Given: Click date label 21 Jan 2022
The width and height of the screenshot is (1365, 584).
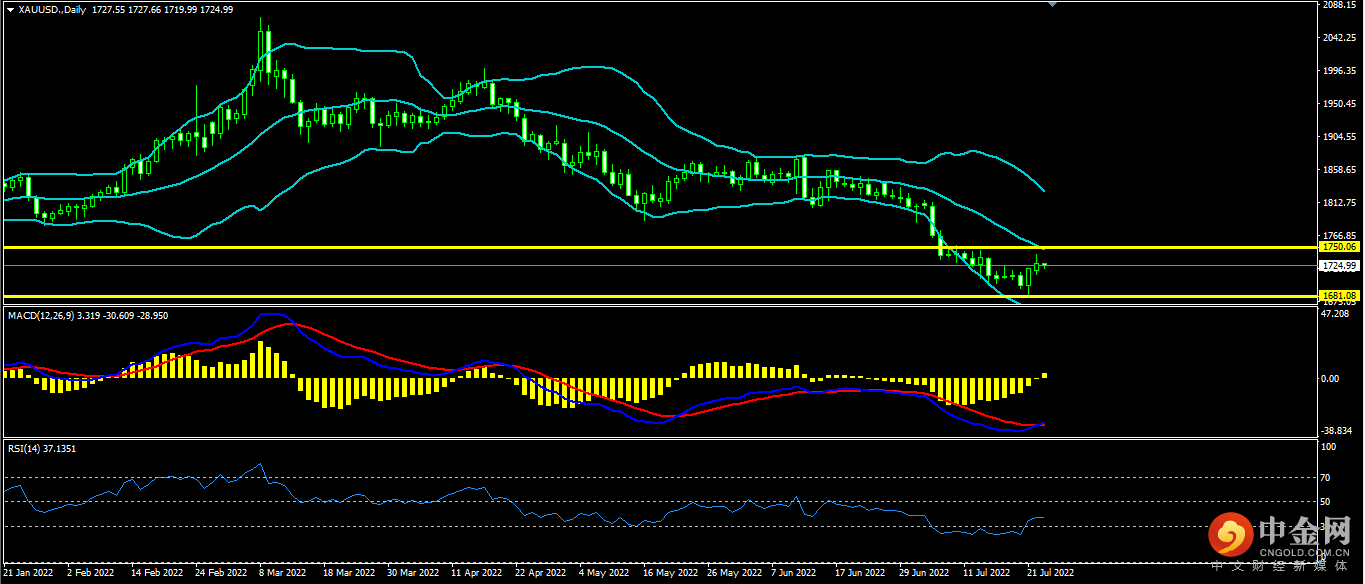Looking at the screenshot, I should pos(30,574).
